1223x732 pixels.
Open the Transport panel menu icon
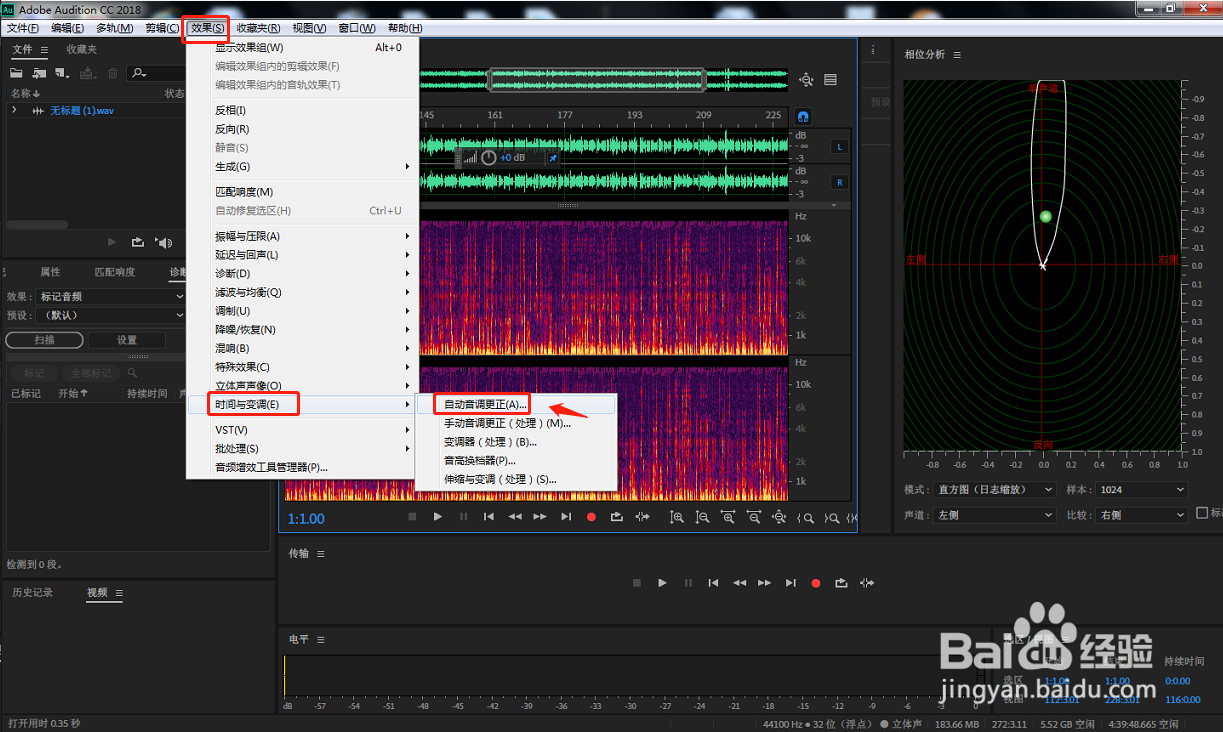click(x=321, y=554)
